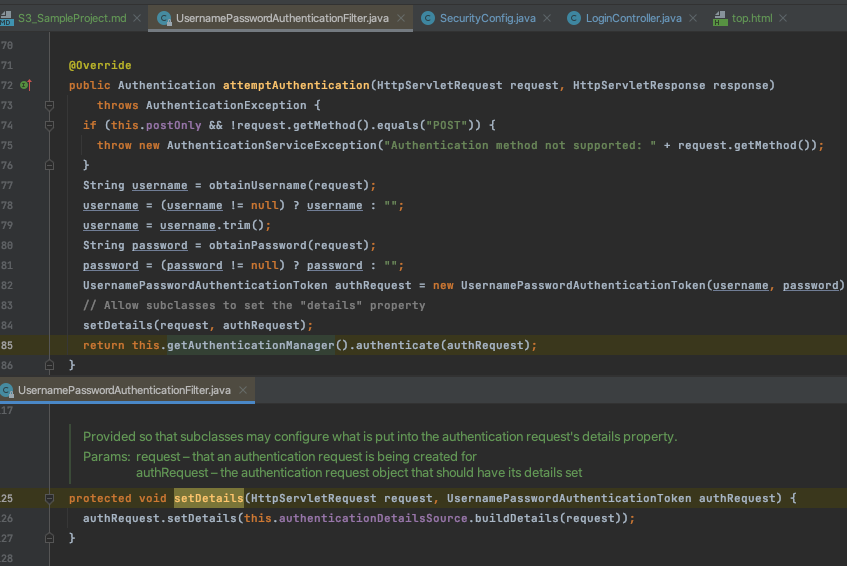Click the fold end marker on line 76
Image resolution: width=847 pixels, height=566 pixels.
(x=49, y=165)
